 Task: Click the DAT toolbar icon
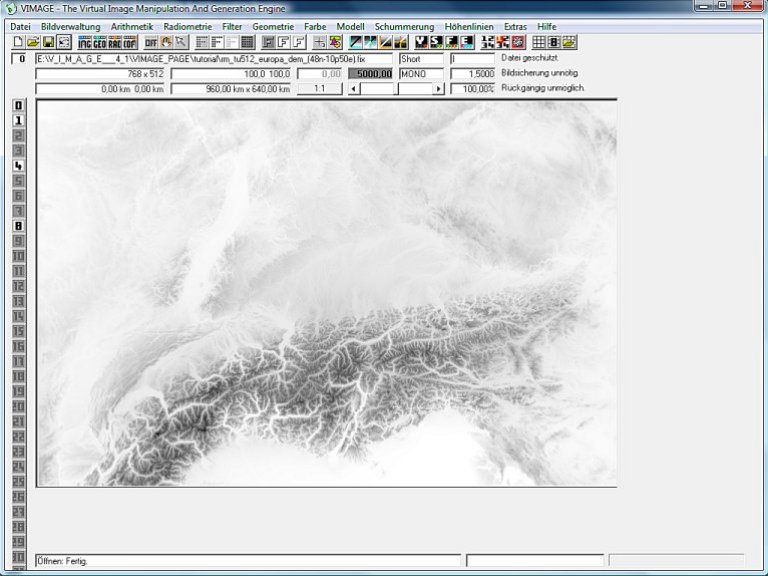151,43
